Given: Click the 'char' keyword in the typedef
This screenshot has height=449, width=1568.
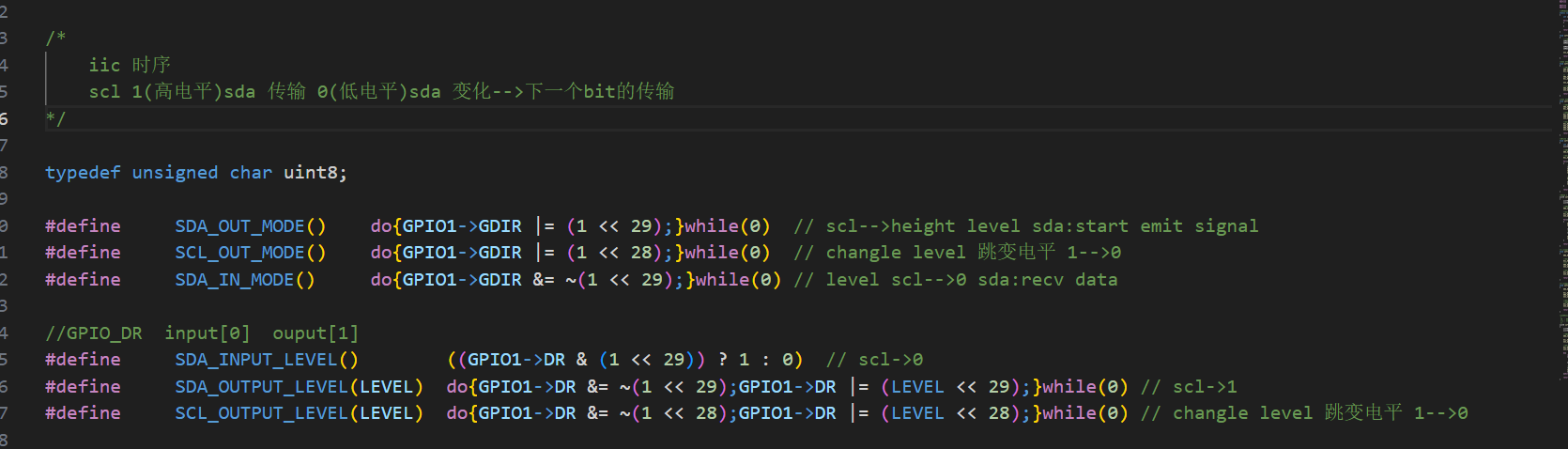Looking at the screenshot, I should [251, 173].
